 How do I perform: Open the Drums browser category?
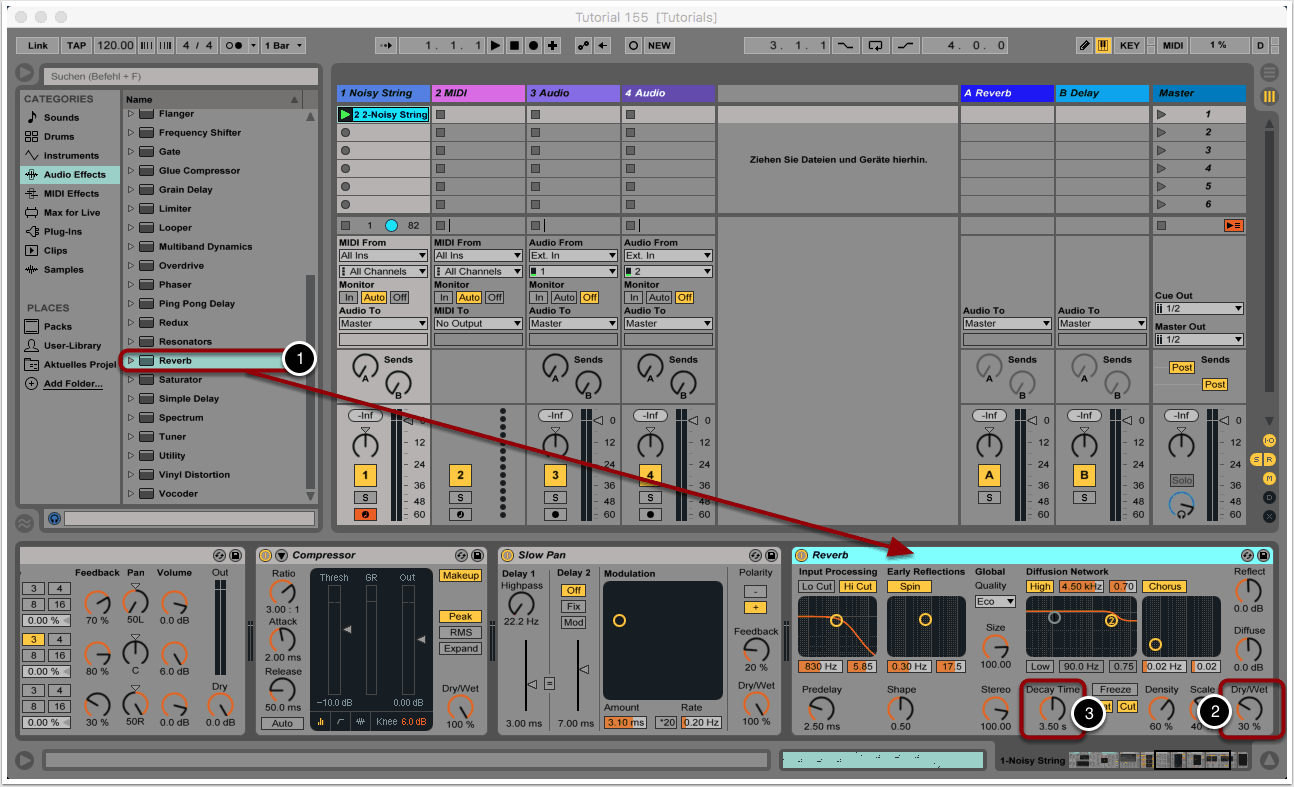click(58, 136)
